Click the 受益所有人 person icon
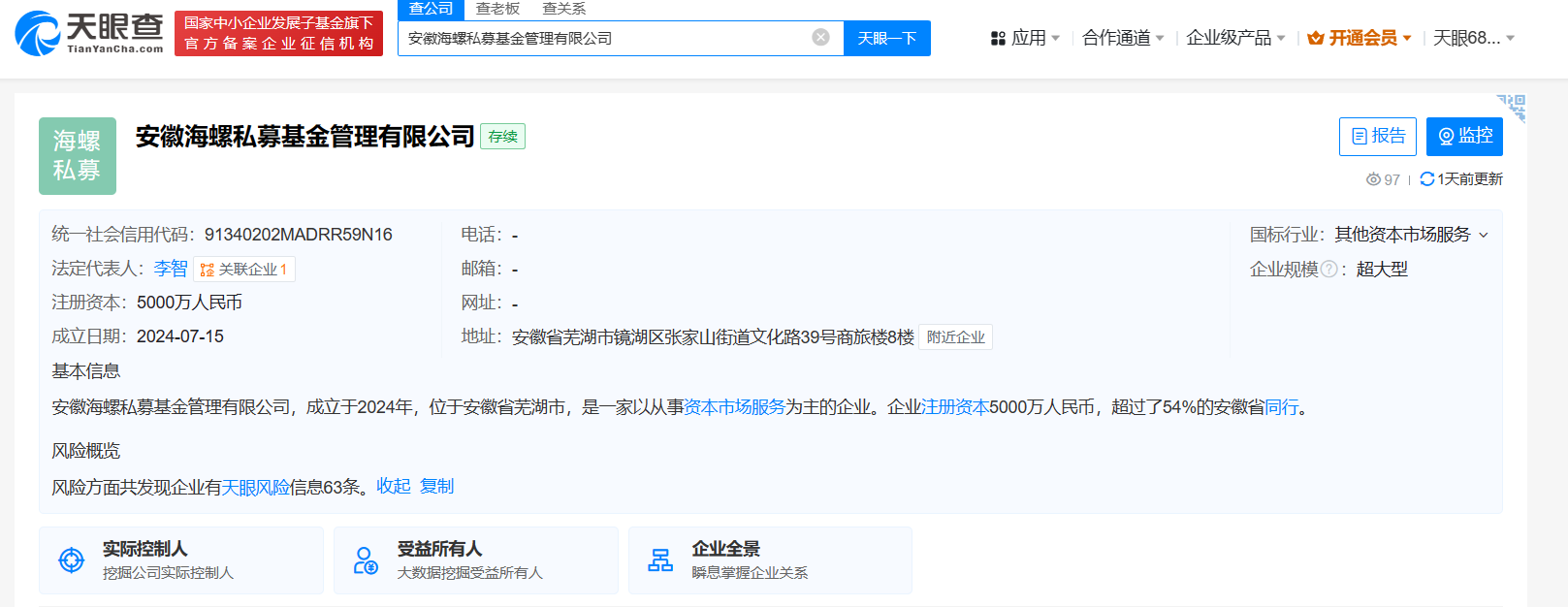 coord(366,560)
